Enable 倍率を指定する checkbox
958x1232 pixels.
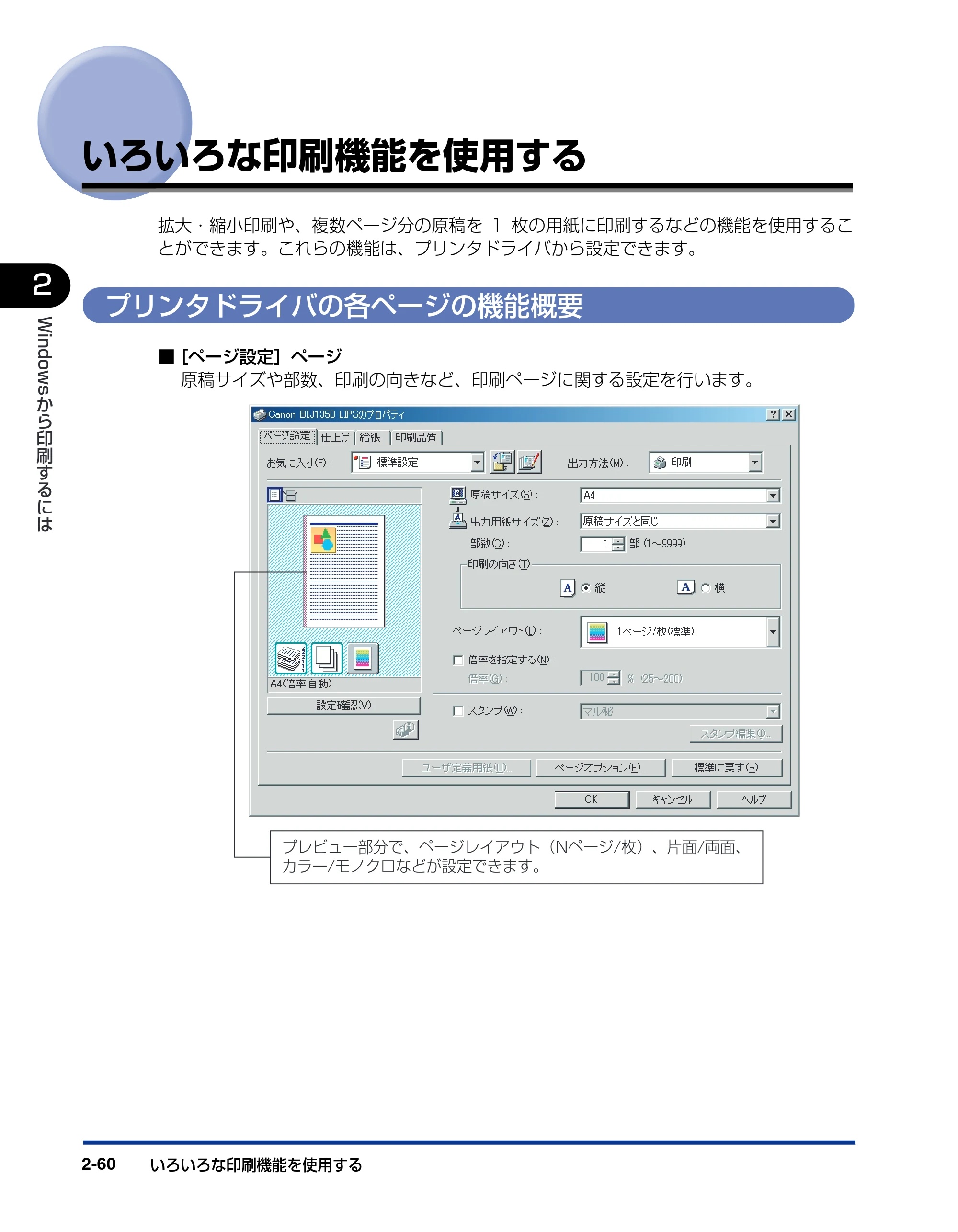tap(458, 660)
